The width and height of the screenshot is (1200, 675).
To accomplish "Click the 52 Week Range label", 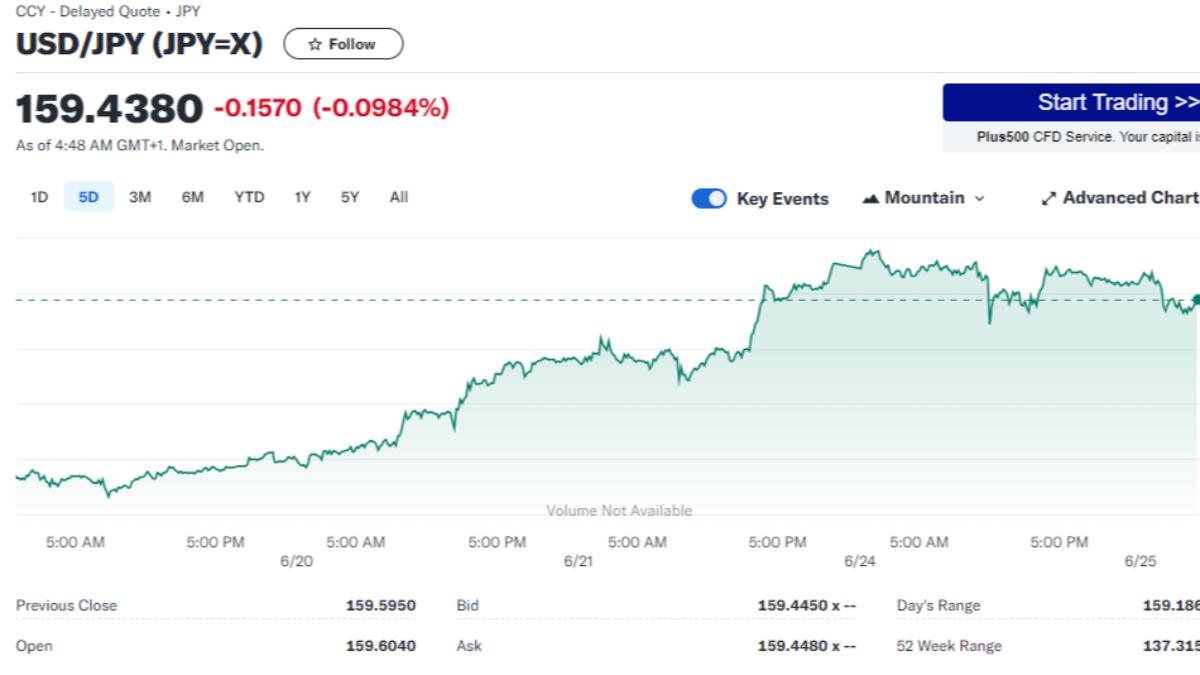I will pyautogui.click(x=948, y=646).
